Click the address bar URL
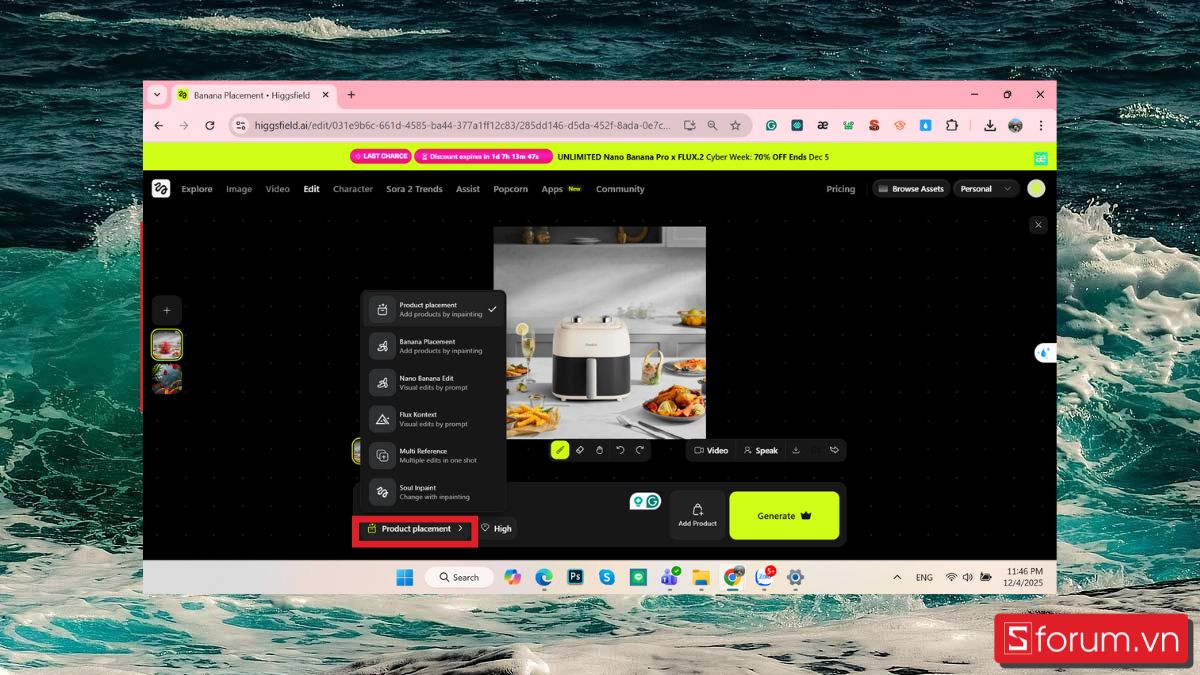Image resolution: width=1200 pixels, height=675 pixels. [464, 125]
